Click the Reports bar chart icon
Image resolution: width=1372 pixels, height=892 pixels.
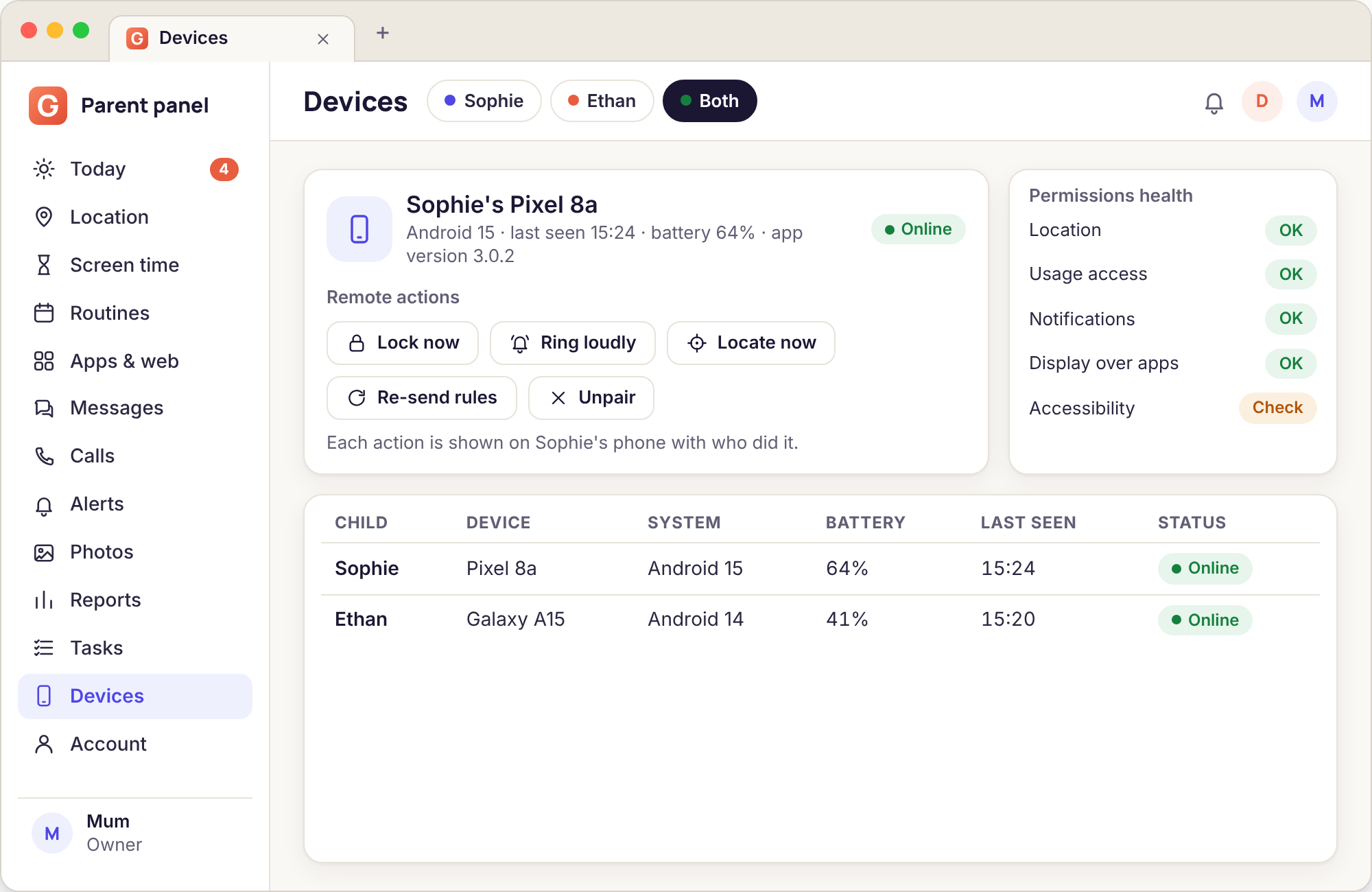[44, 600]
